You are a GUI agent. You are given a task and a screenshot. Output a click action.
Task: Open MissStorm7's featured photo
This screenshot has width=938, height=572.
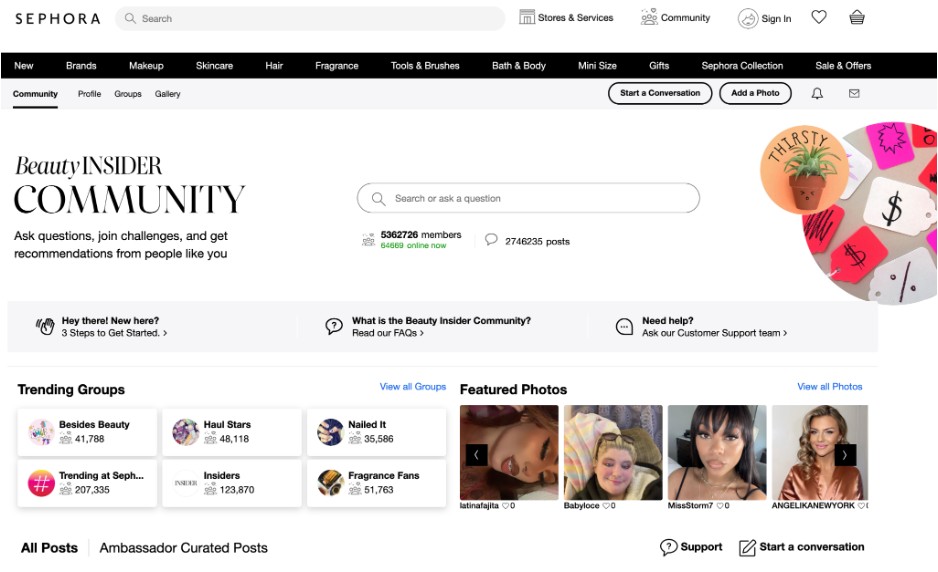(717, 452)
